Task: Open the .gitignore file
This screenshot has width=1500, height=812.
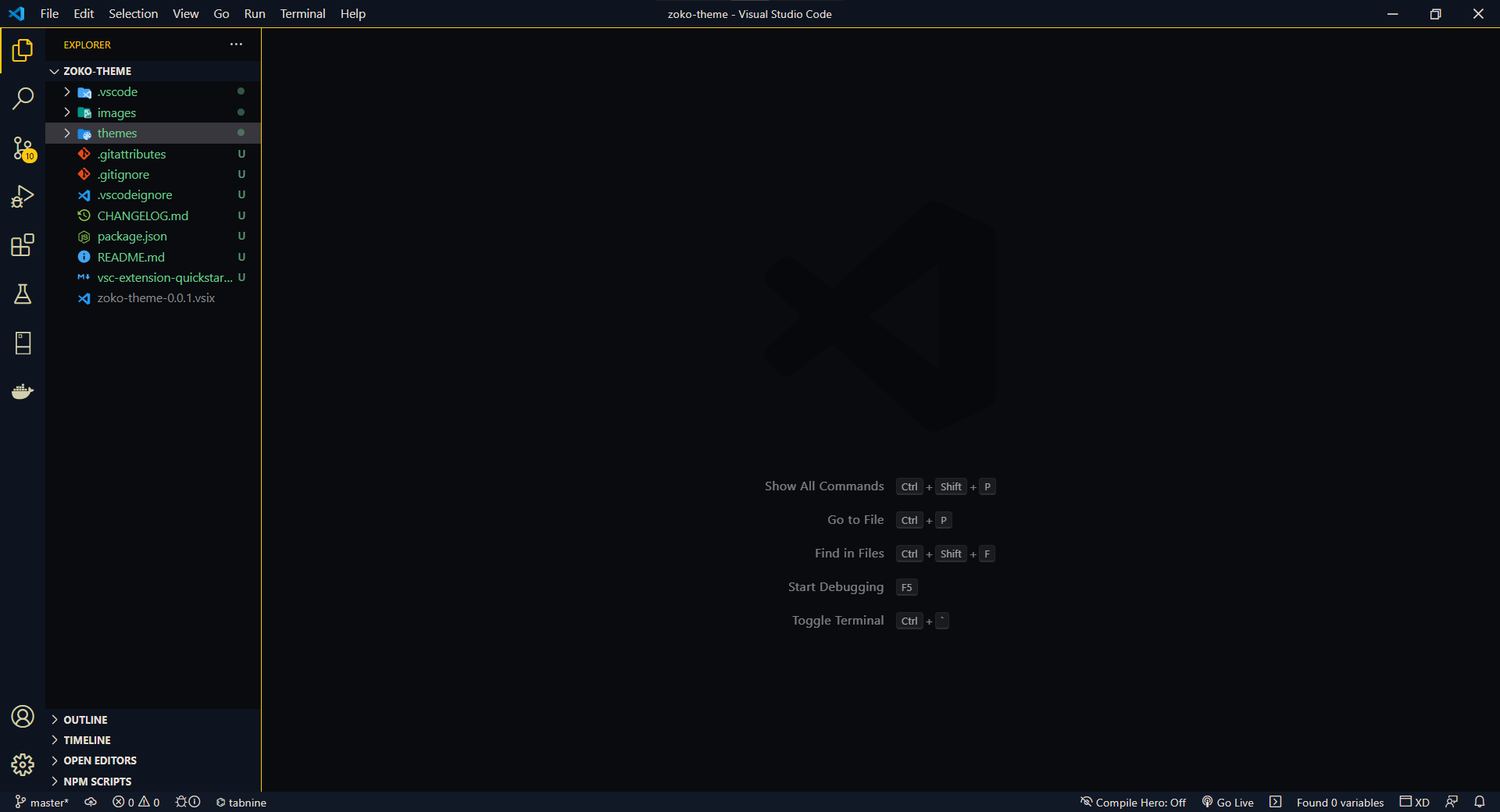Action: coord(153,175)
